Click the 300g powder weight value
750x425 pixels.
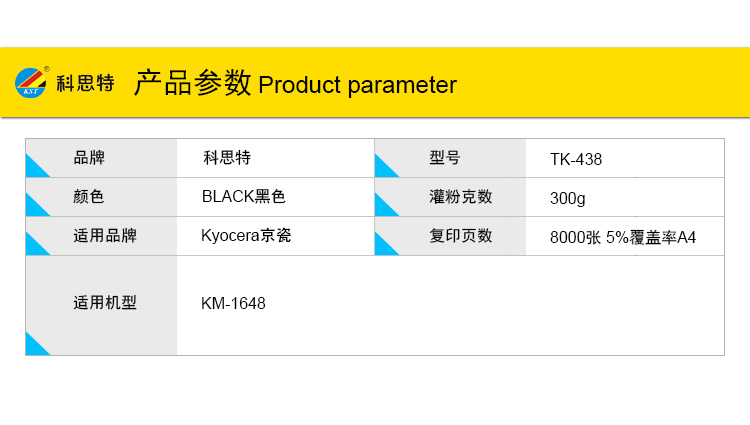567,198
